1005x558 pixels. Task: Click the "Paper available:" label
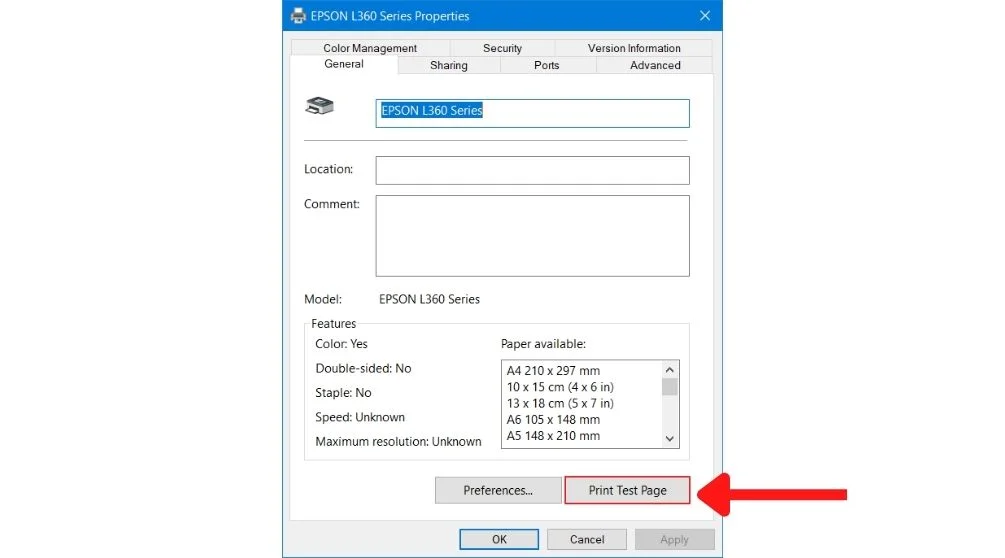(x=543, y=344)
